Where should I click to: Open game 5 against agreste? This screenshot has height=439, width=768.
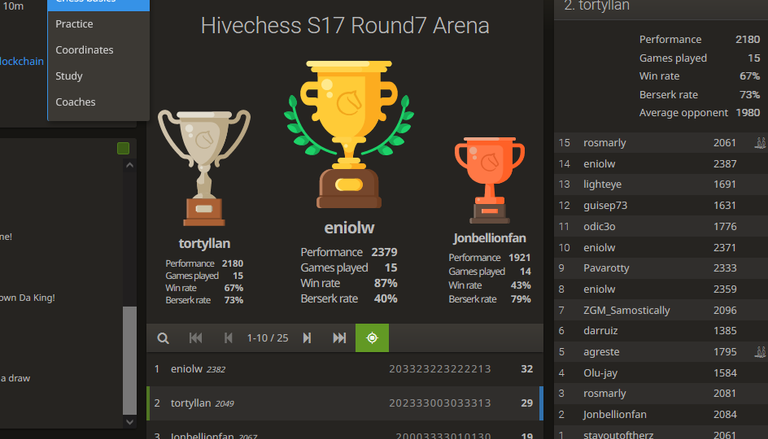(661, 352)
